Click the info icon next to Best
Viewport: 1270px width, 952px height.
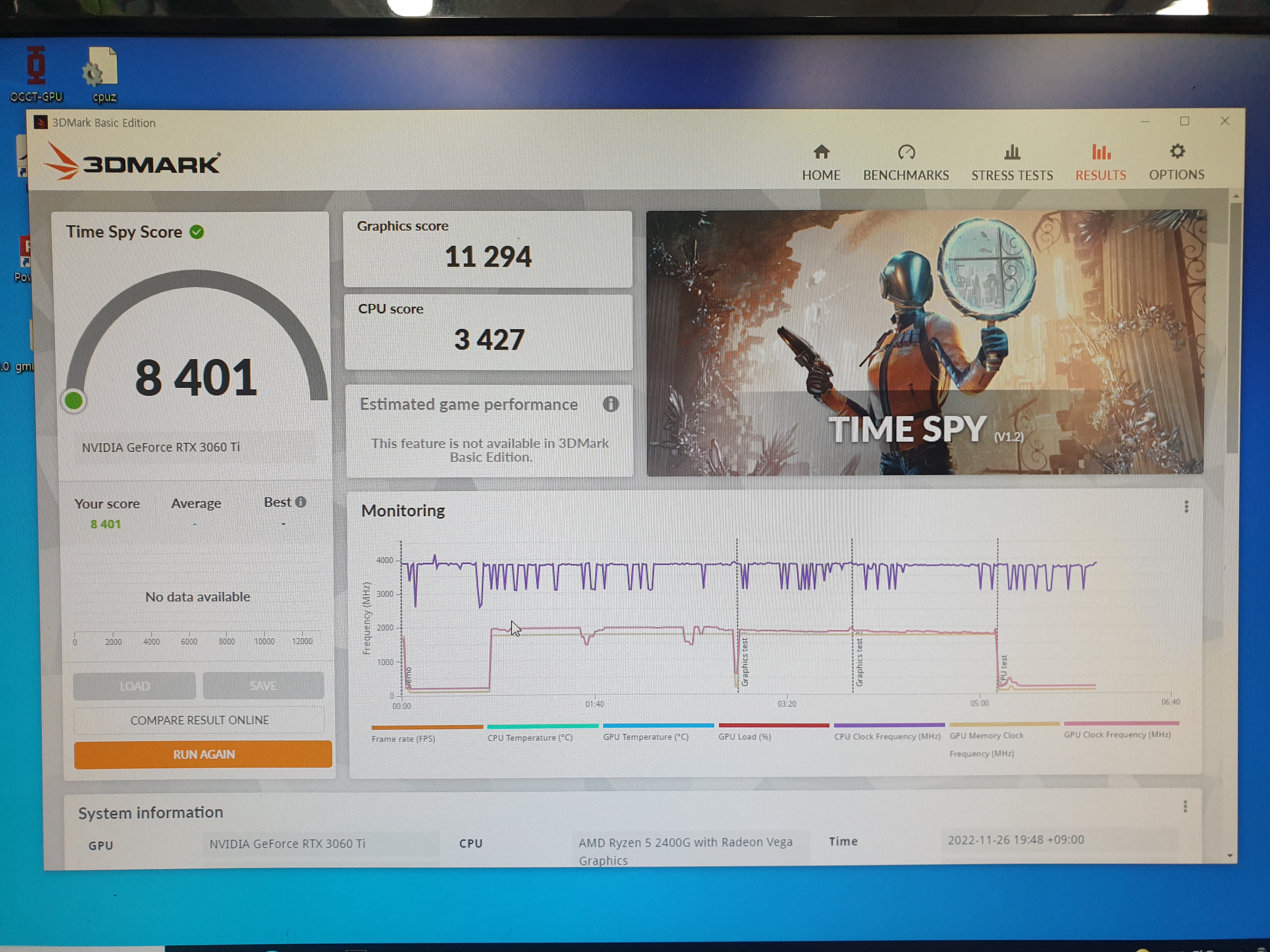(x=300, y=502)
